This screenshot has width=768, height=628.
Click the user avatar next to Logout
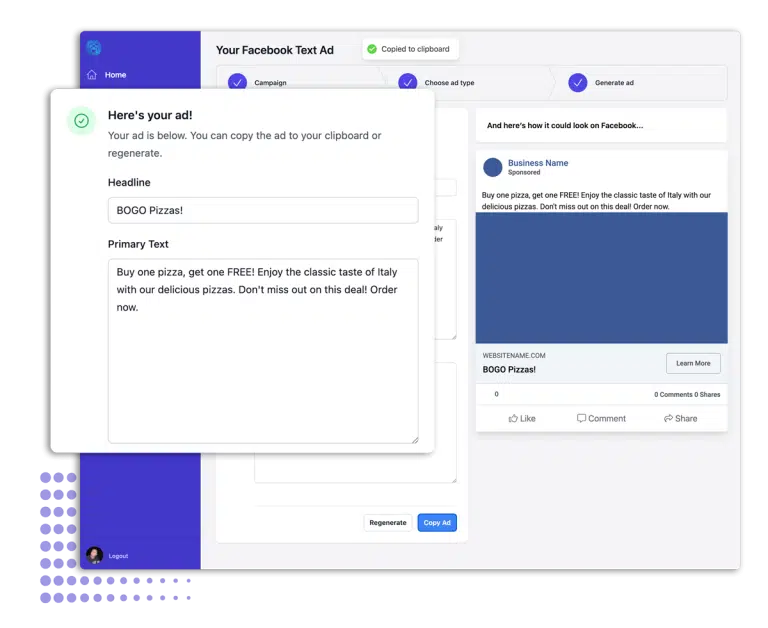coord(94,555)
